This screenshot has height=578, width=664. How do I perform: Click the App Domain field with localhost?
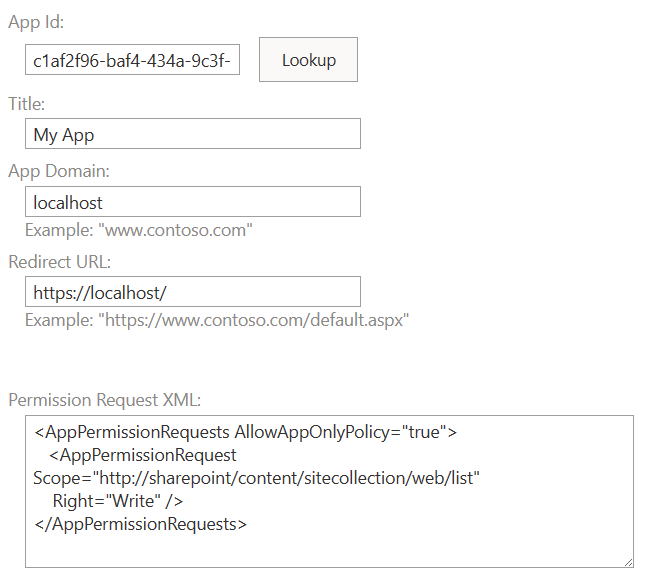tap(193, 202)
